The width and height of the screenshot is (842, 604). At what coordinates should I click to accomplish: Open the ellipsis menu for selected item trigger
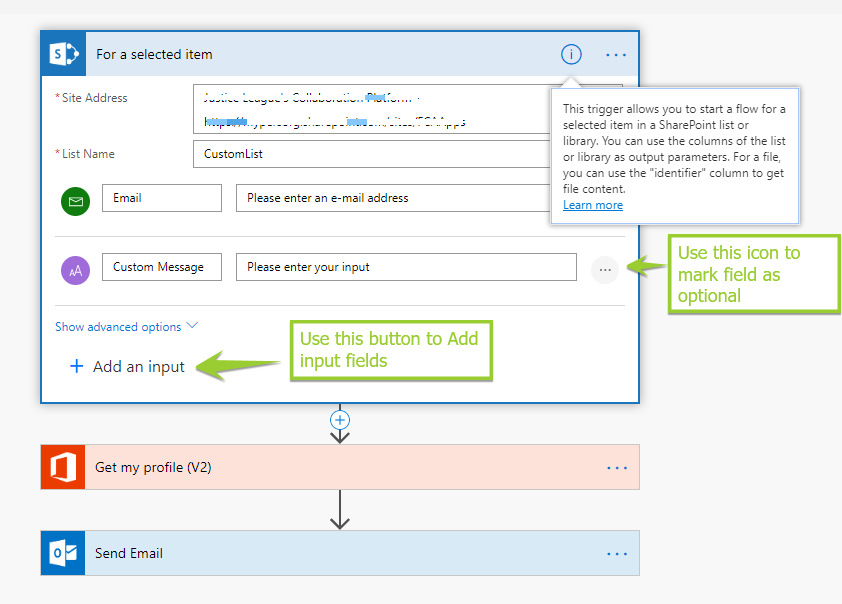[x=616, y=54]
